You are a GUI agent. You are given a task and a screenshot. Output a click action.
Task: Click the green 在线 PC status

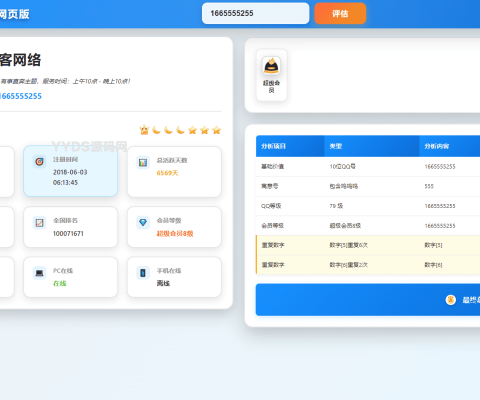(60, 283)
